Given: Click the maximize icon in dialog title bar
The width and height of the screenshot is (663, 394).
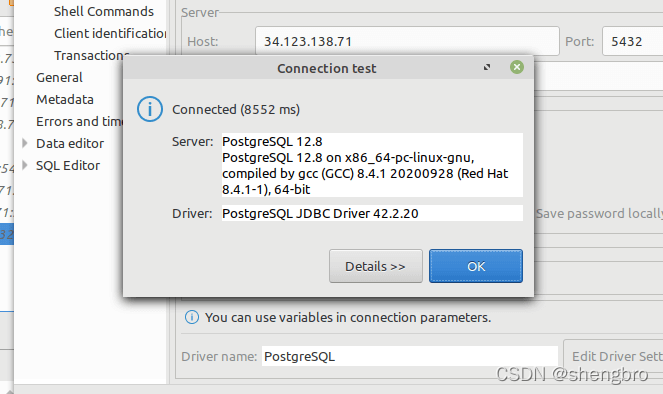Looking at the screenshot, I should tap(487, 67).
